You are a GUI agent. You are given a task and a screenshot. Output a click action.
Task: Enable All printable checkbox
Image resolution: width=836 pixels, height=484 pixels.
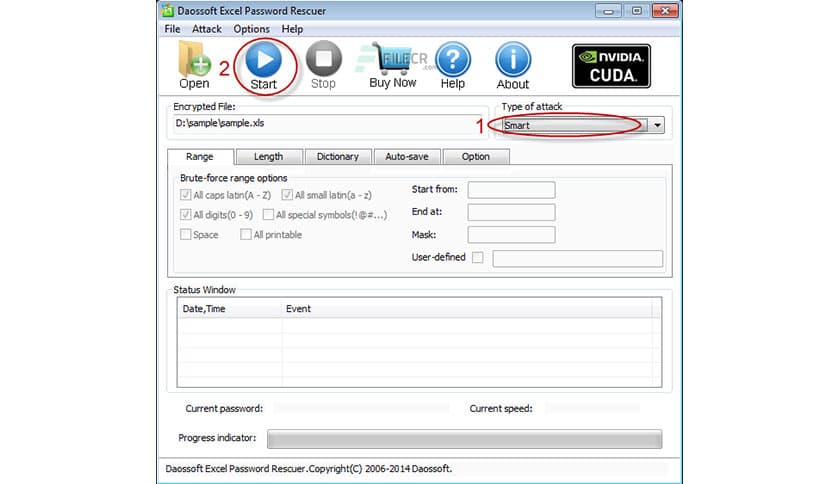[246, 235]
